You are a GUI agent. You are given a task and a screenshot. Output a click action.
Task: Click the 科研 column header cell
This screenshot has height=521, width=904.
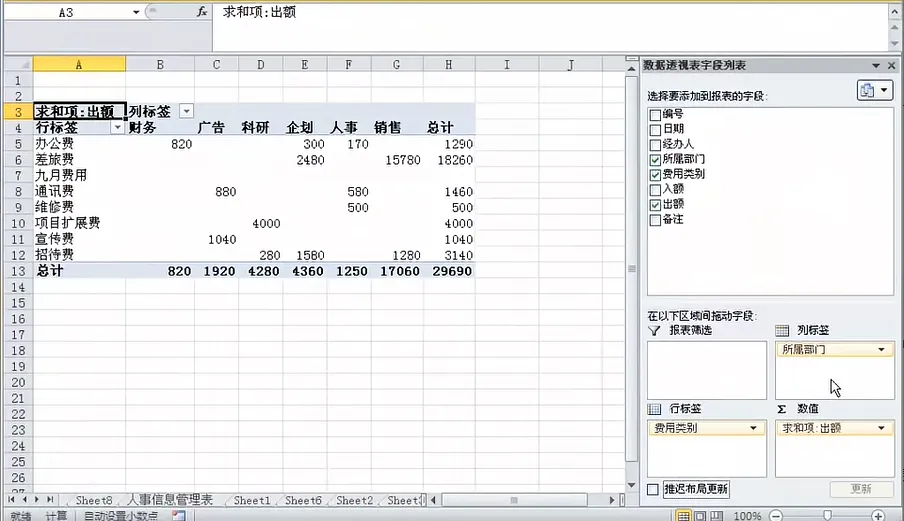pyautogui.click(x=261, y=127)
